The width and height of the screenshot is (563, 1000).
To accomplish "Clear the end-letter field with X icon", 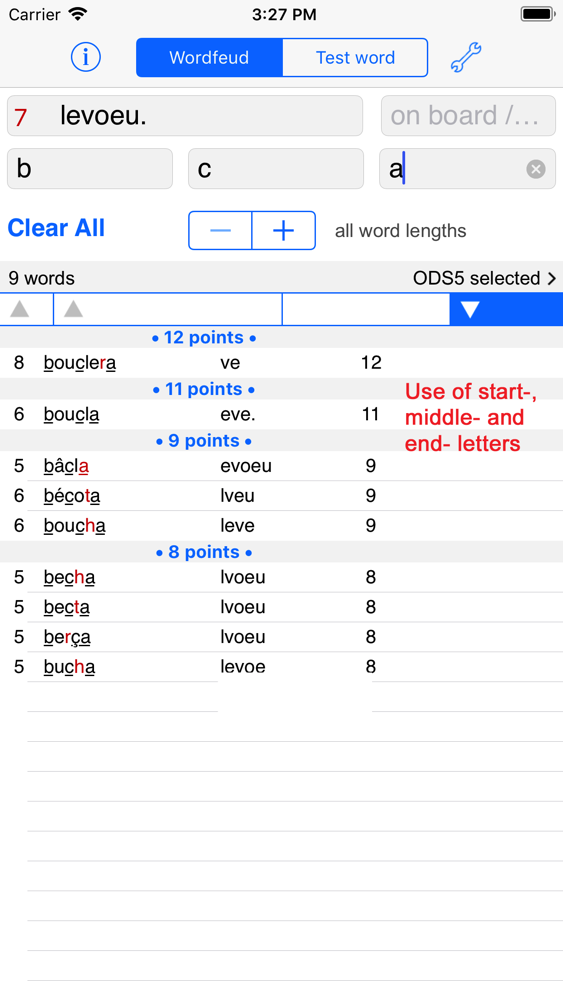I will pos(536,169).
